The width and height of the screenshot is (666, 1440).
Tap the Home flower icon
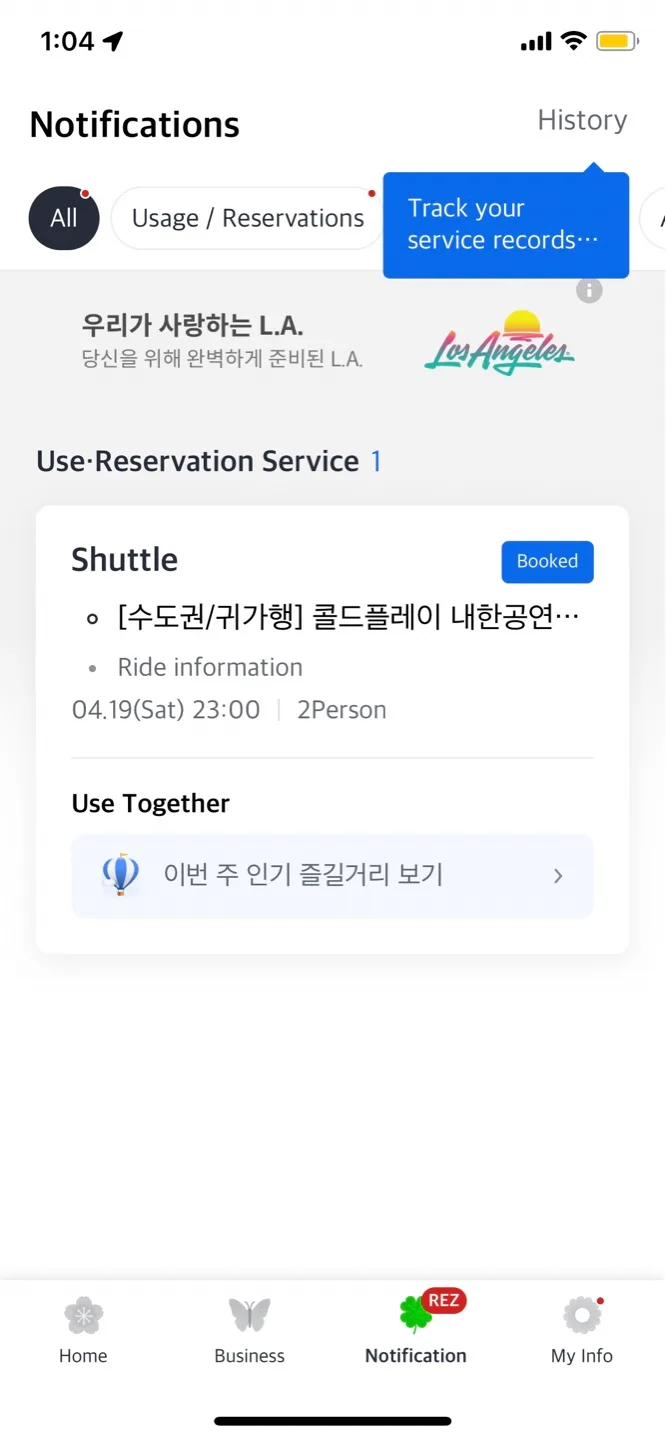tap(83, 1315)
